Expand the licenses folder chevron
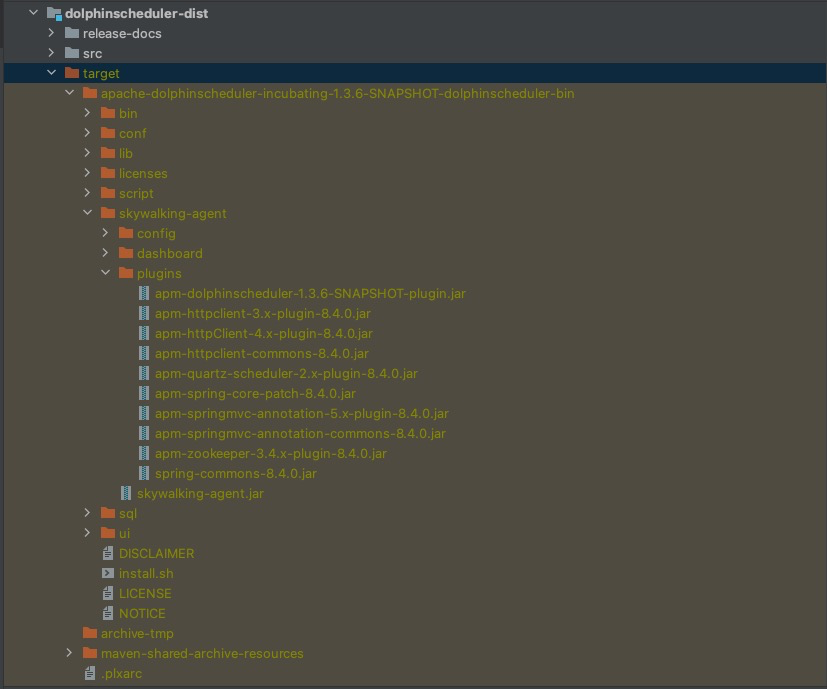827x689 pixels. pos(87,173)
